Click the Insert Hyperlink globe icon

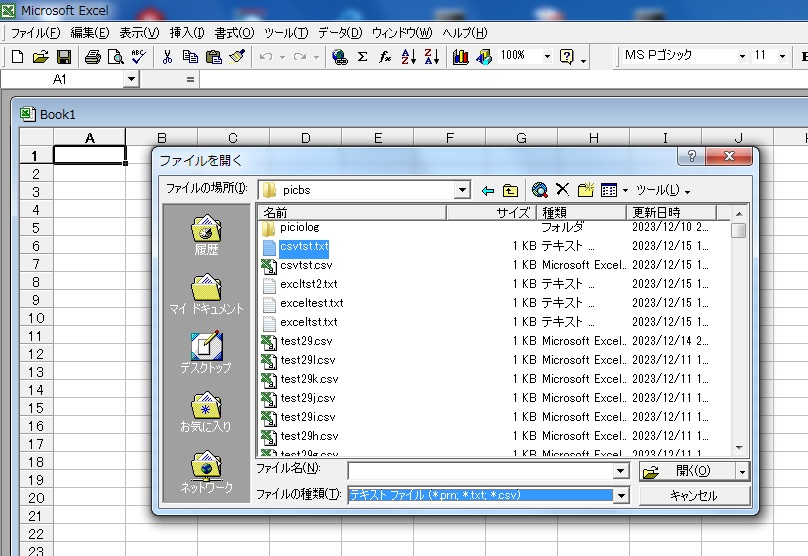point(340,57)
